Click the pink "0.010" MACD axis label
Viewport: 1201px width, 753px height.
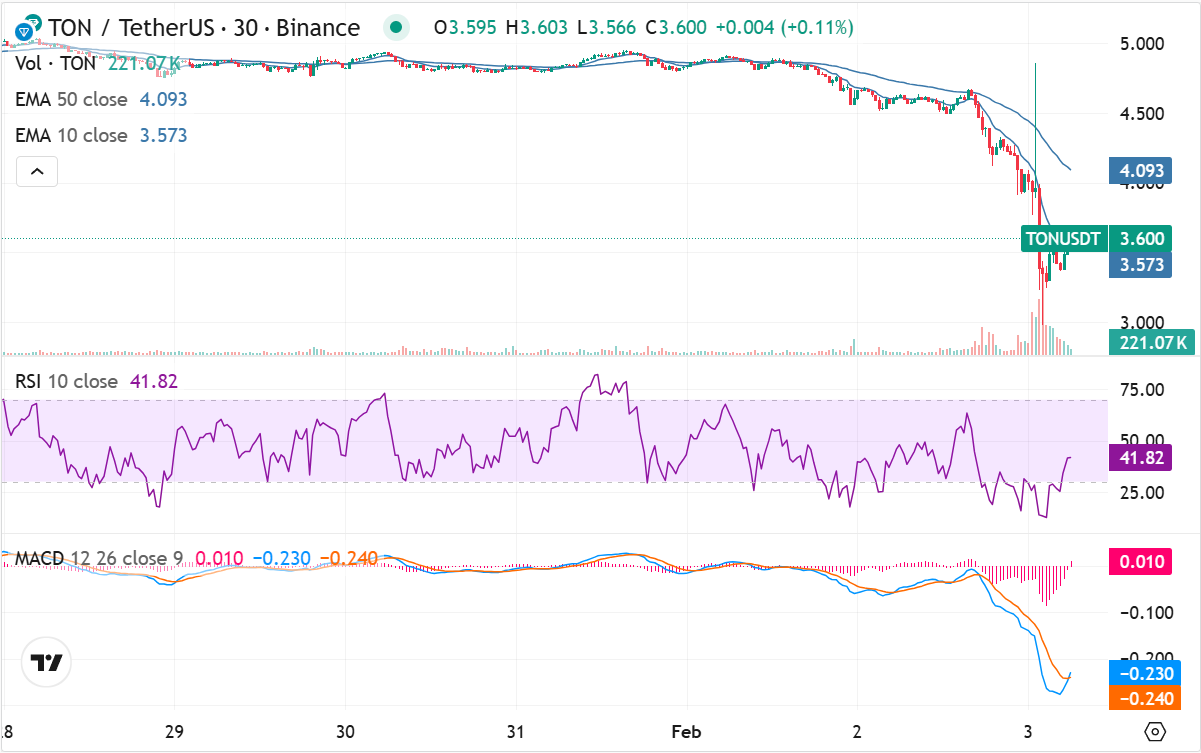click(1141, 561)
